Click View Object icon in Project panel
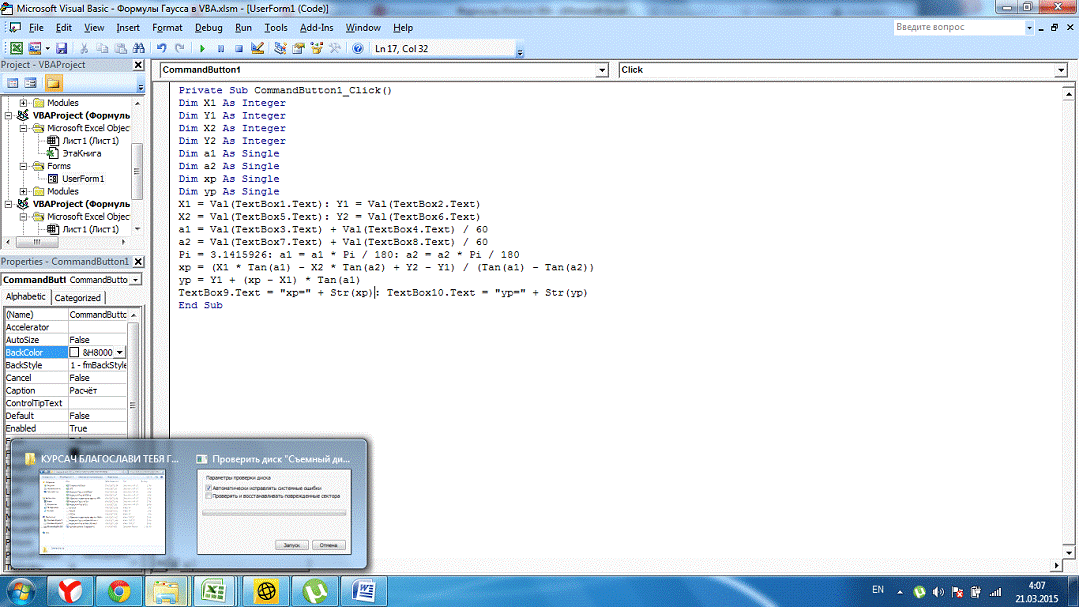This screenshot has height=607, width=1079. (x=30, y=83)
